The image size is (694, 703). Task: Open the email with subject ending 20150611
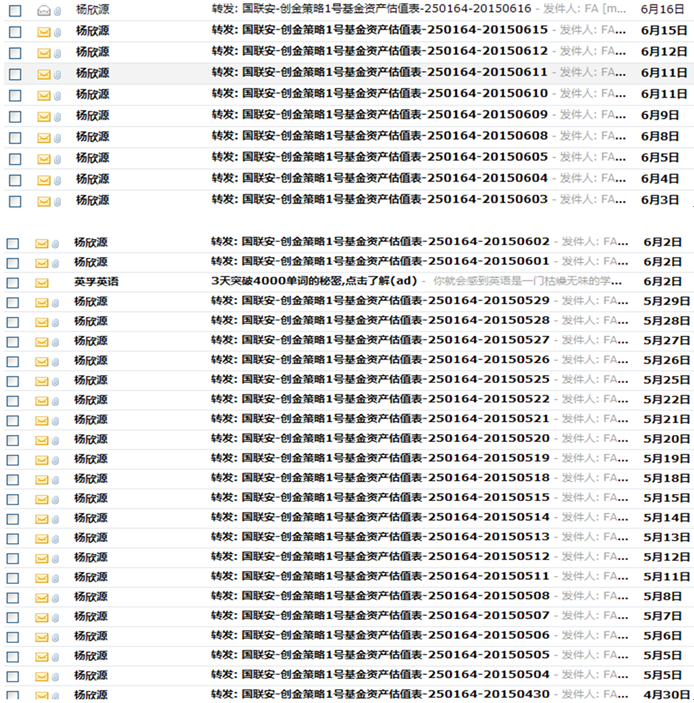pos(380,73)
